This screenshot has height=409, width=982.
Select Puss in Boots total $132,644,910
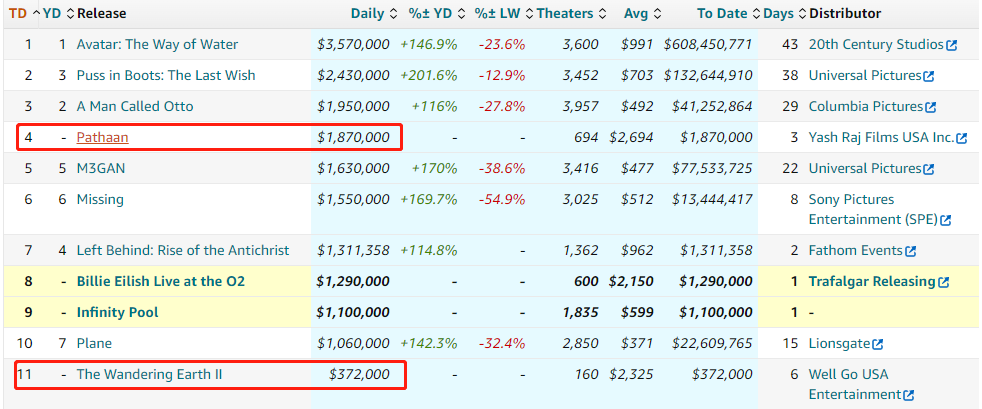tap(708, 75)
